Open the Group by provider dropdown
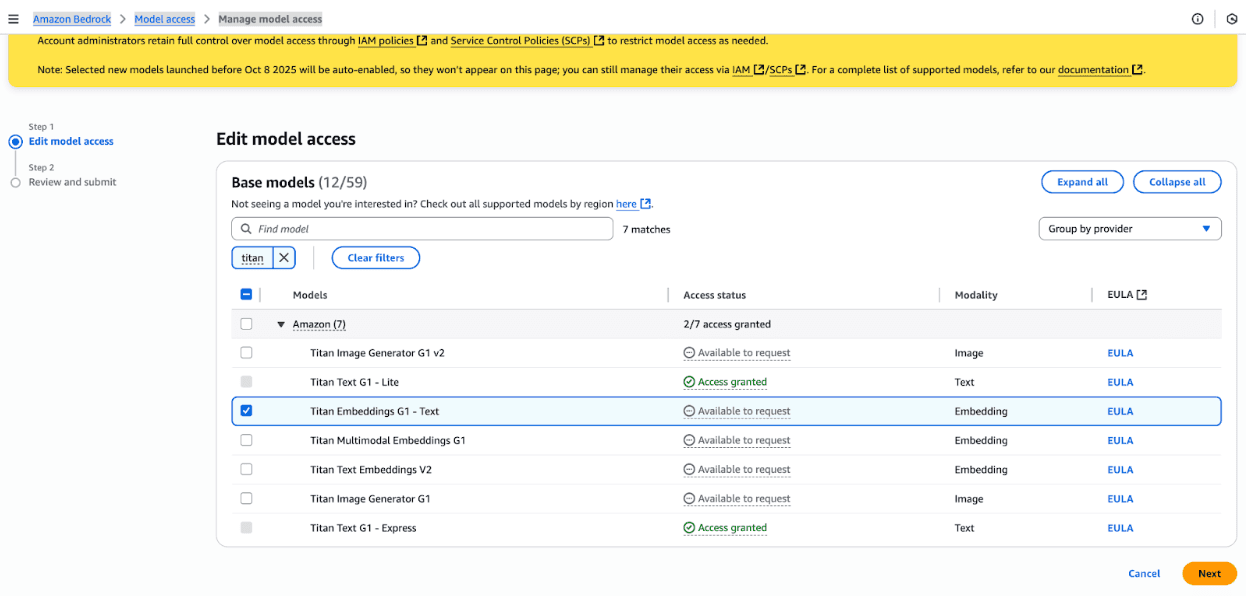Viewport: 1248px width, 596px height. pos(1129,228)
